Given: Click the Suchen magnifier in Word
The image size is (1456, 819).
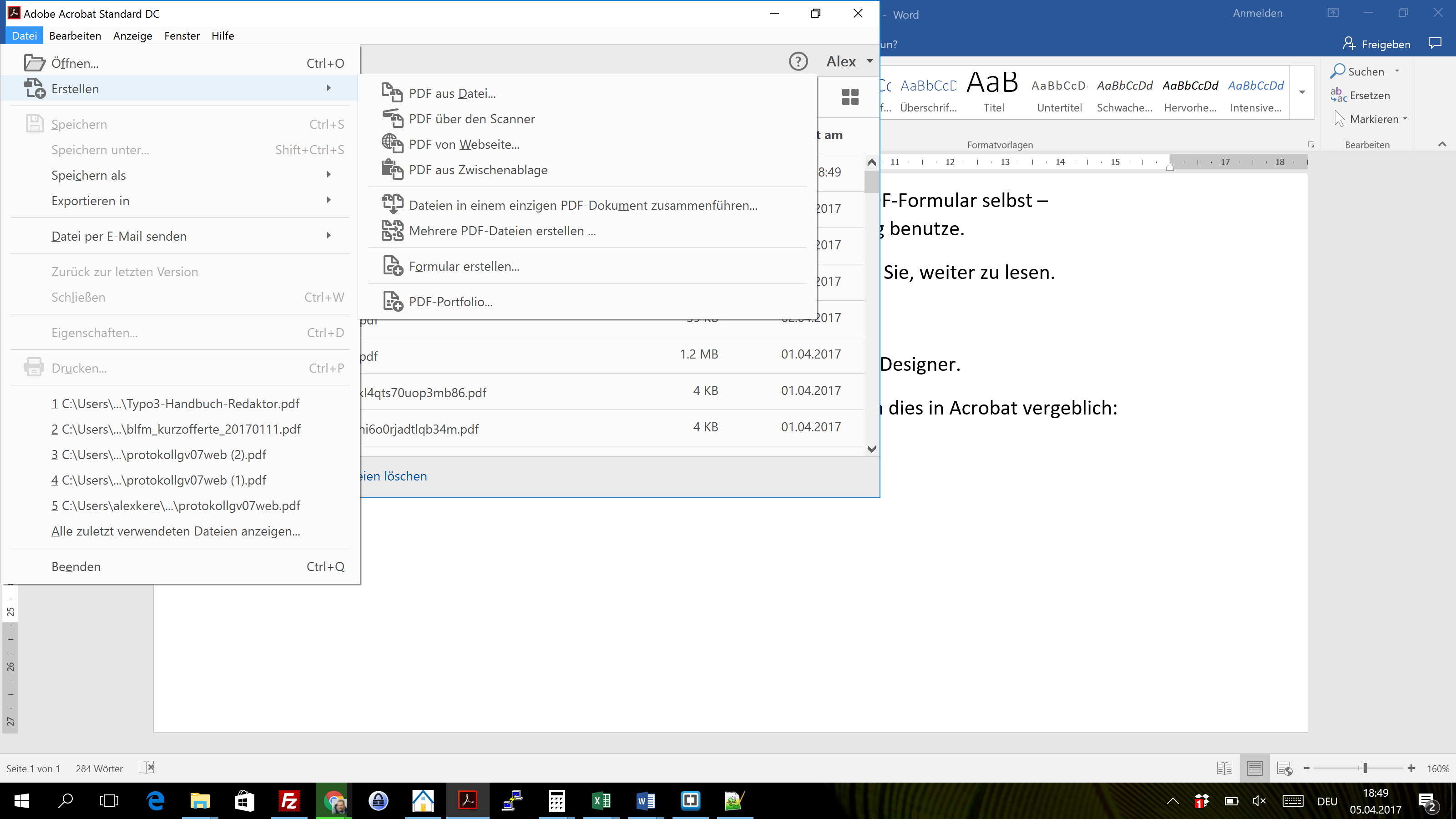Looking at the screenshot, I should (1337, 71).
